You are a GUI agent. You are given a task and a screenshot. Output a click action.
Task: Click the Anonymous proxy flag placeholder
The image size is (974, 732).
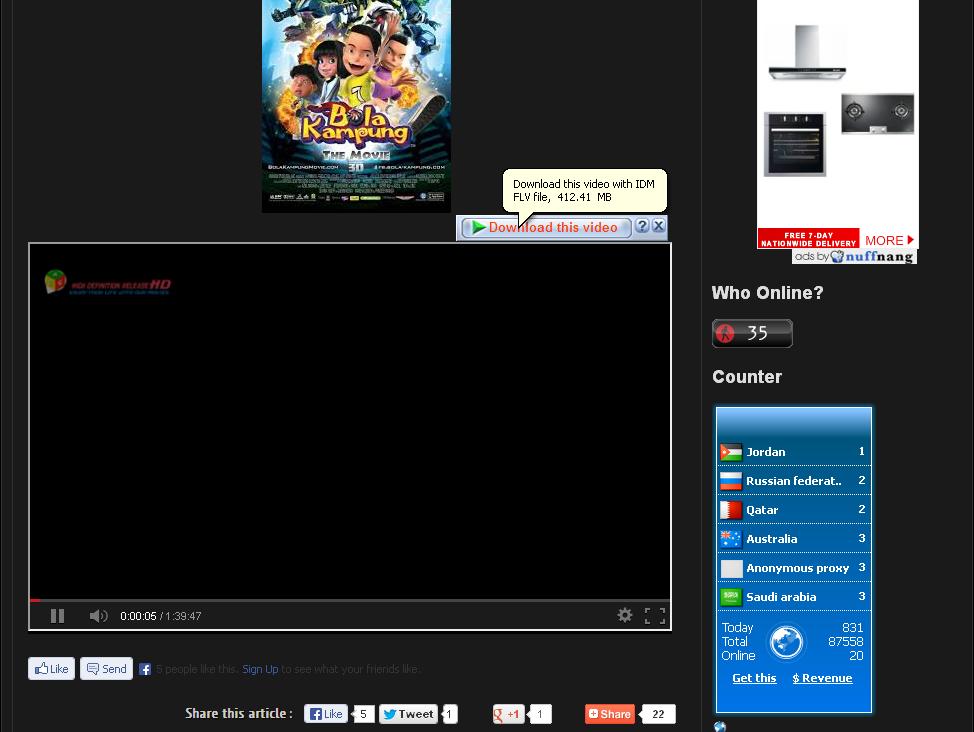(731, 568)
